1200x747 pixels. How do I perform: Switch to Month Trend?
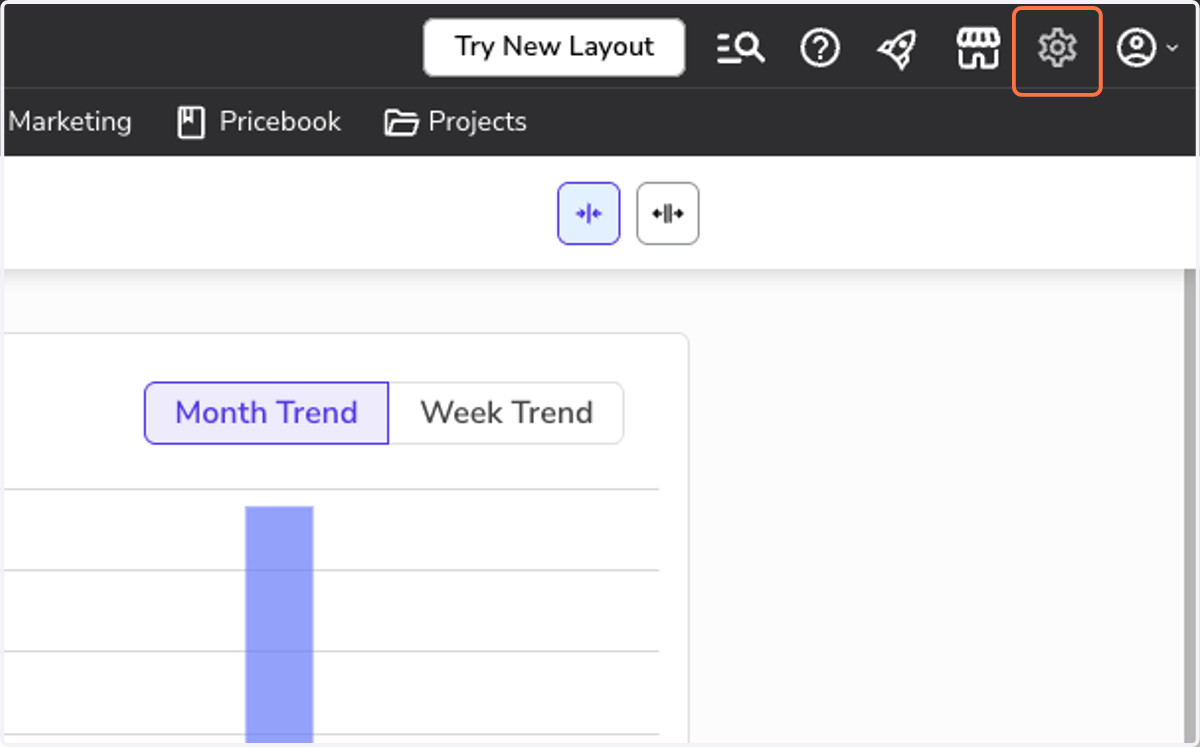pos(266,412)
